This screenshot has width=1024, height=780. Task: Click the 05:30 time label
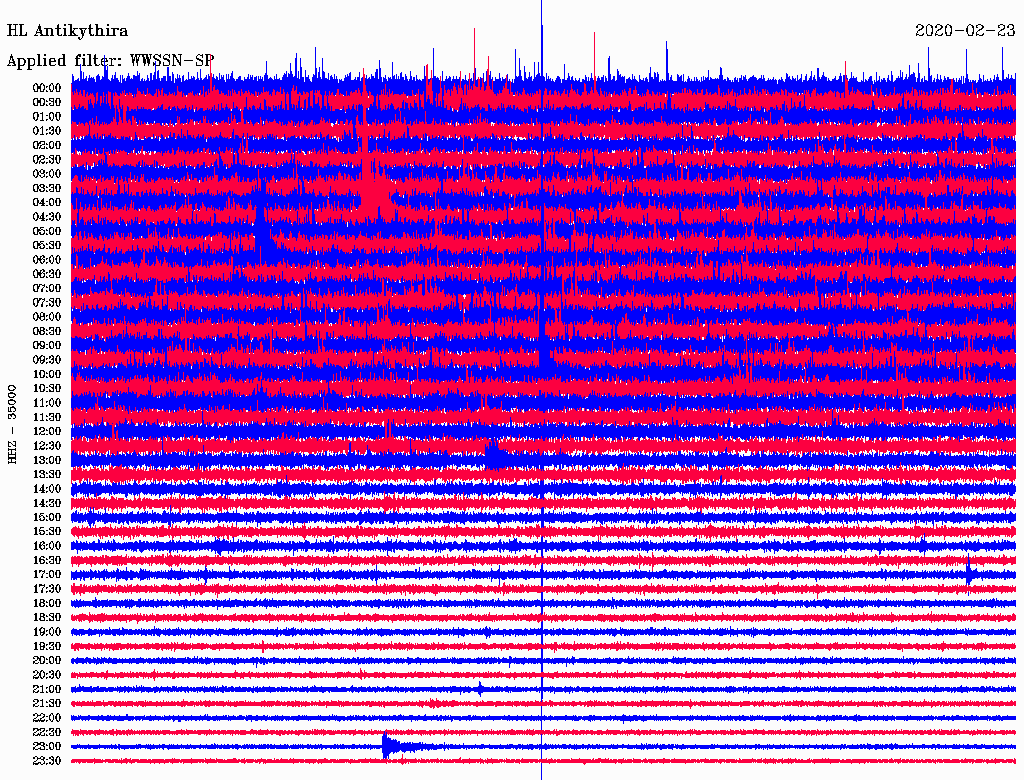pos(47,246)
